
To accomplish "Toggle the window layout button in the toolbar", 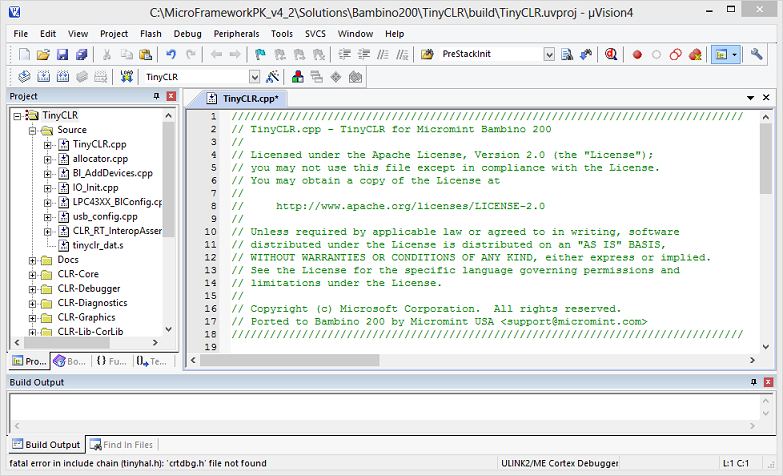I will click(x=721, y=54).
